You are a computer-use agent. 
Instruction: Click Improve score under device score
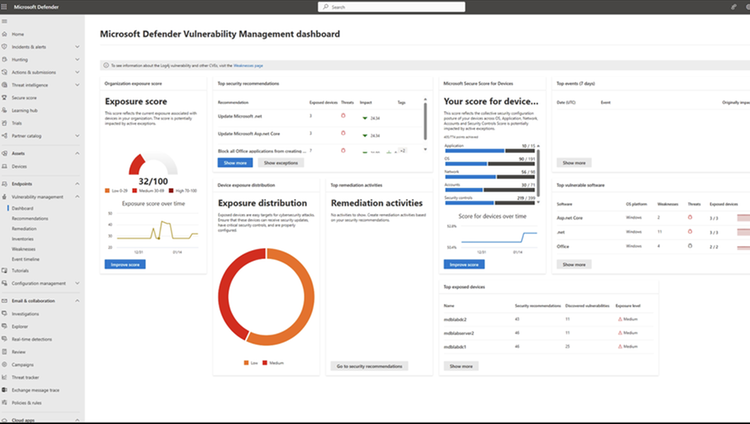[464, 264]
